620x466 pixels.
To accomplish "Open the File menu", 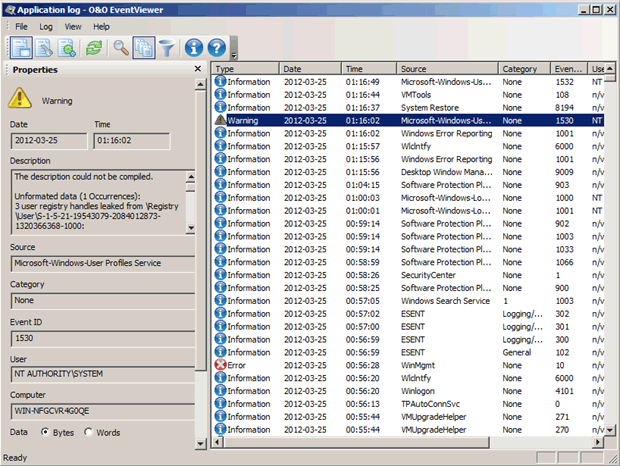I will (x=22, y=25).
